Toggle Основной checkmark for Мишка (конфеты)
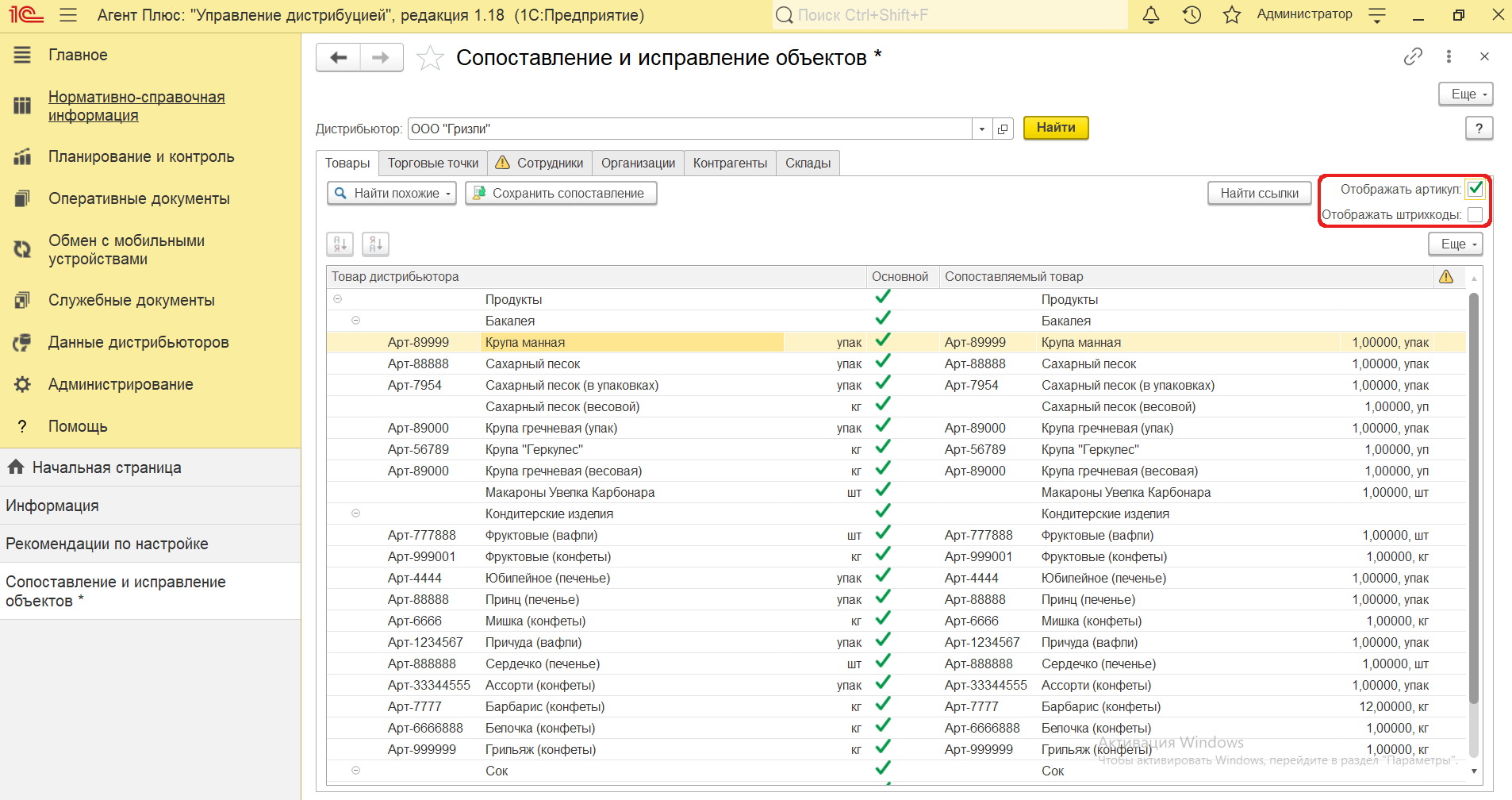 (882, 619)
